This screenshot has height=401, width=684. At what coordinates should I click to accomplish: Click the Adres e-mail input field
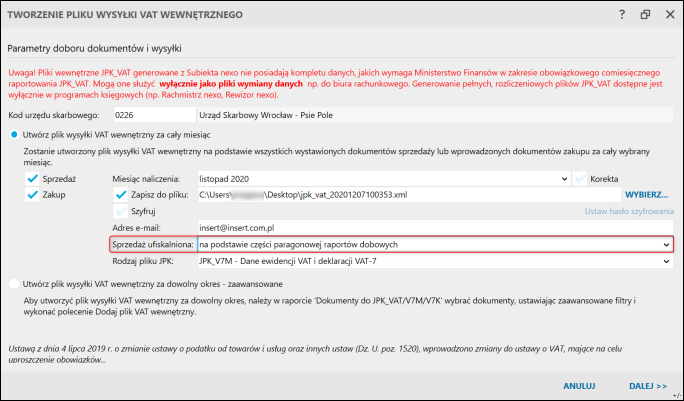435,228
